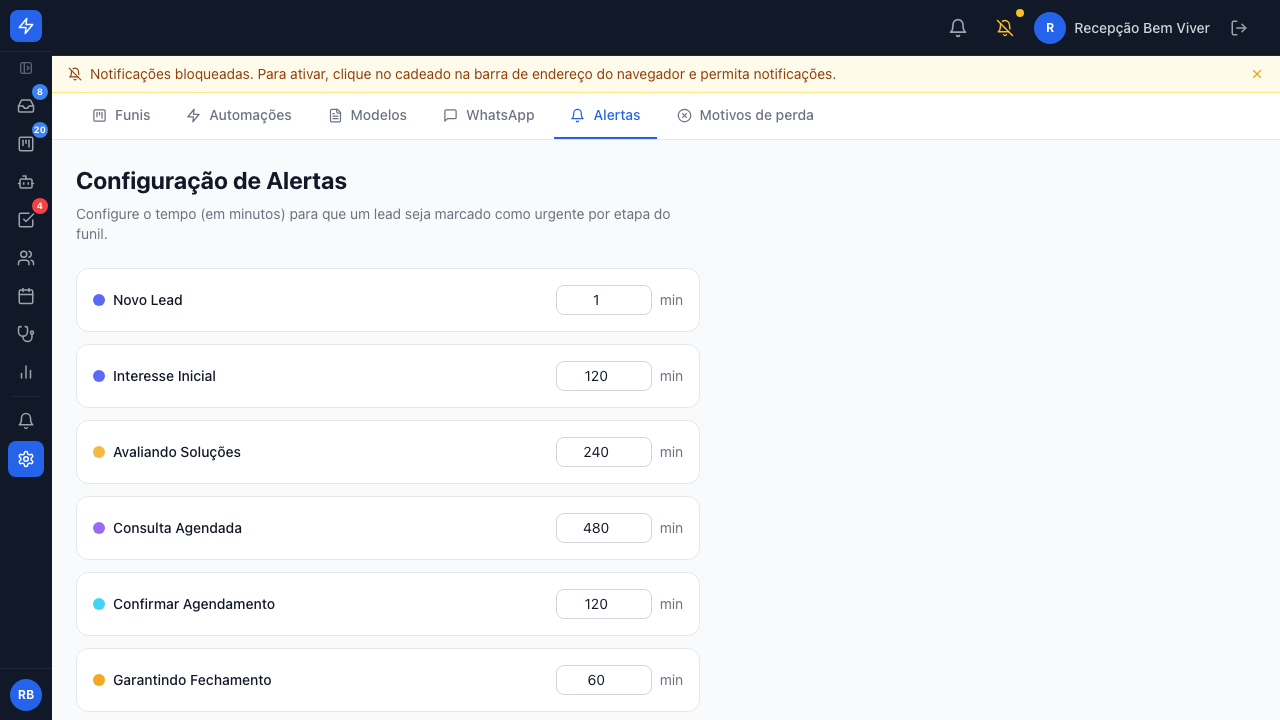Open the contacts people icon in sidebar

click(26, 258)
